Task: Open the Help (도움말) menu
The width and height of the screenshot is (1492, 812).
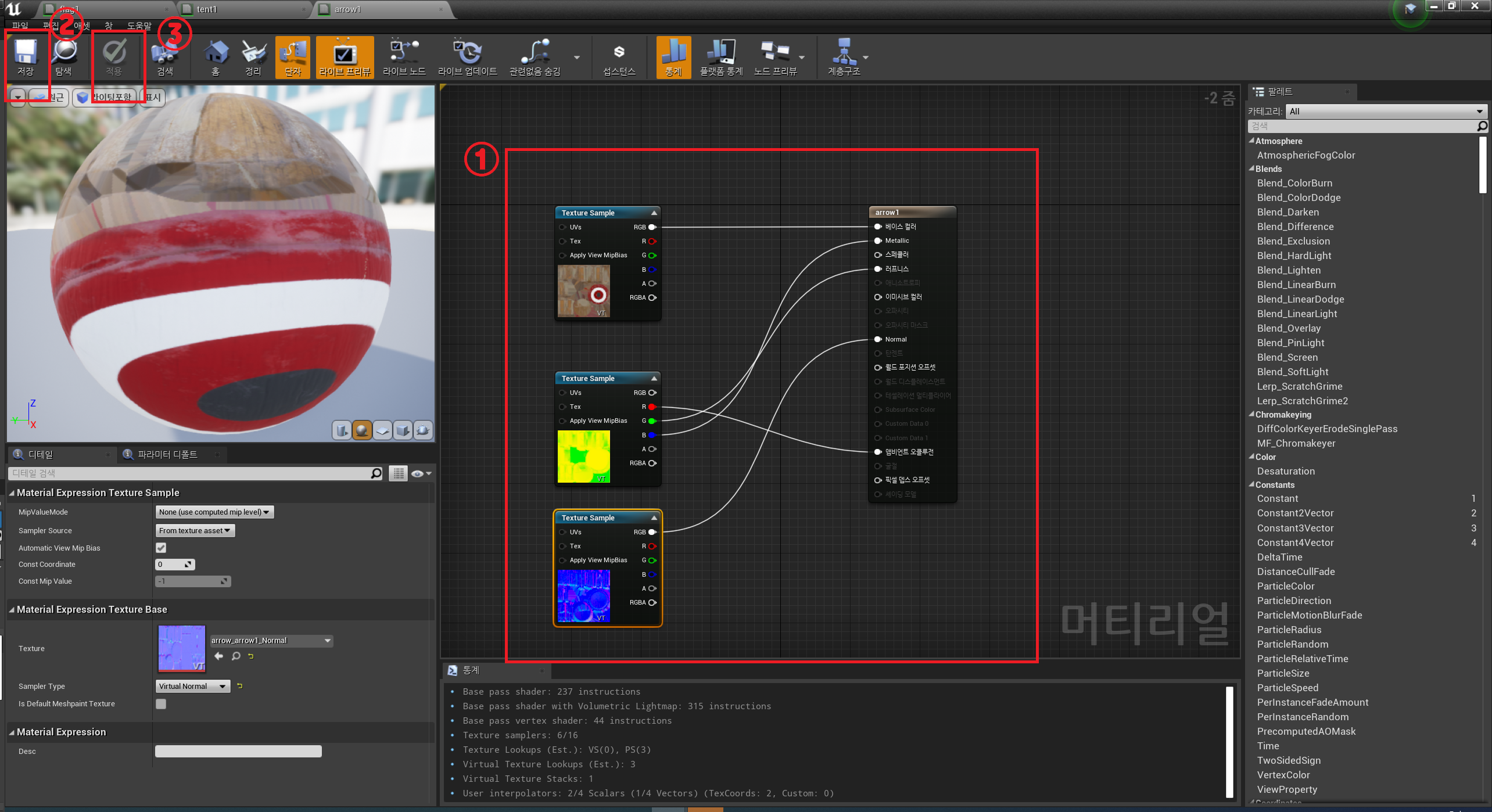Action: 139,26
